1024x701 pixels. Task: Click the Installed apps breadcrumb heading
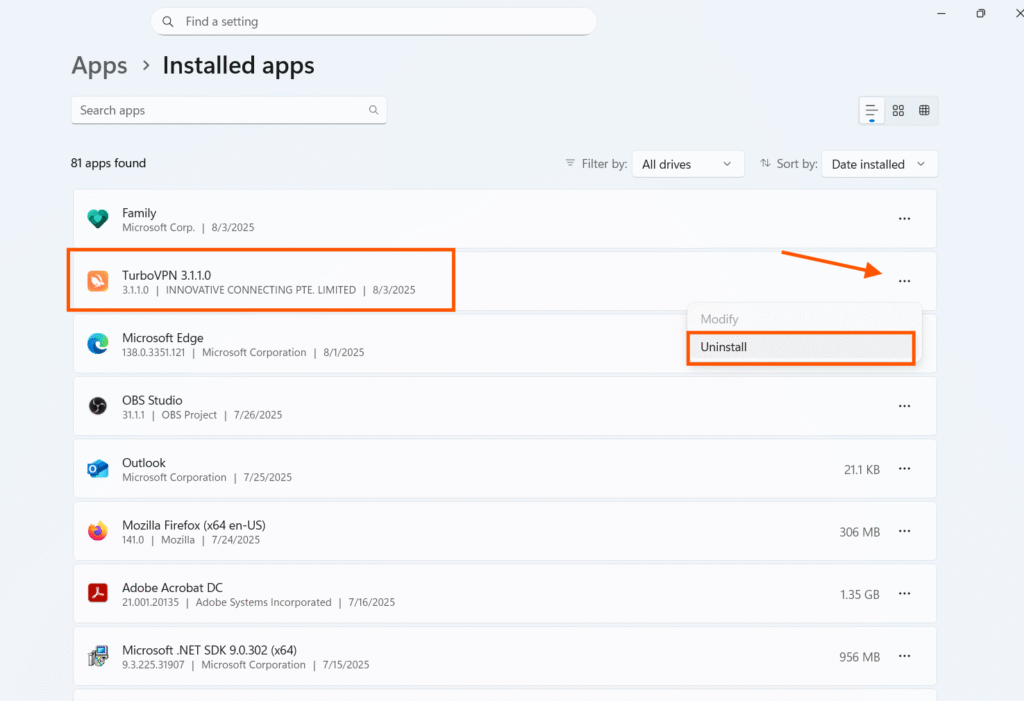238,66
